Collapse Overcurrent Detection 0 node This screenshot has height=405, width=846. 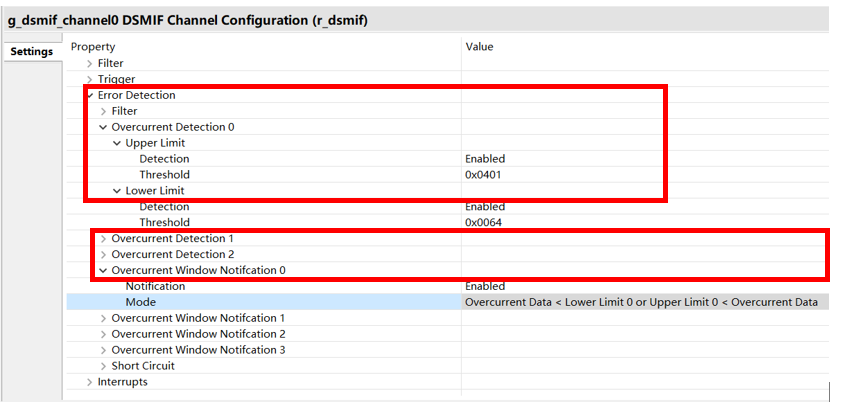[104, 127]
